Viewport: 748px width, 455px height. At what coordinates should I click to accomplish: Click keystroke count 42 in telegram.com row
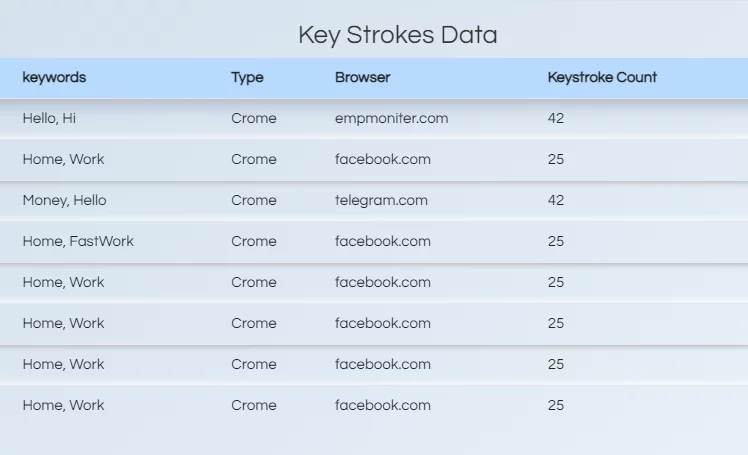tap(556, 200)
